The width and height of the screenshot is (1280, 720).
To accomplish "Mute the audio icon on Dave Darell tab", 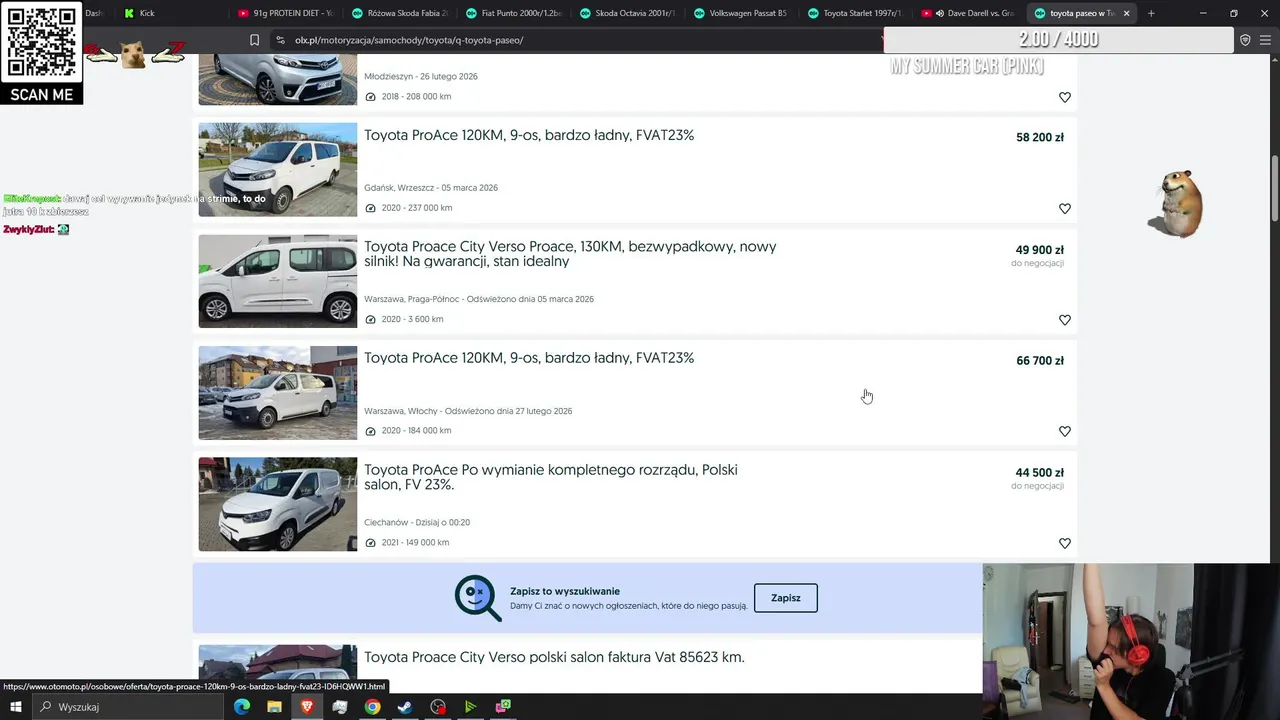I will pos(940,13).
